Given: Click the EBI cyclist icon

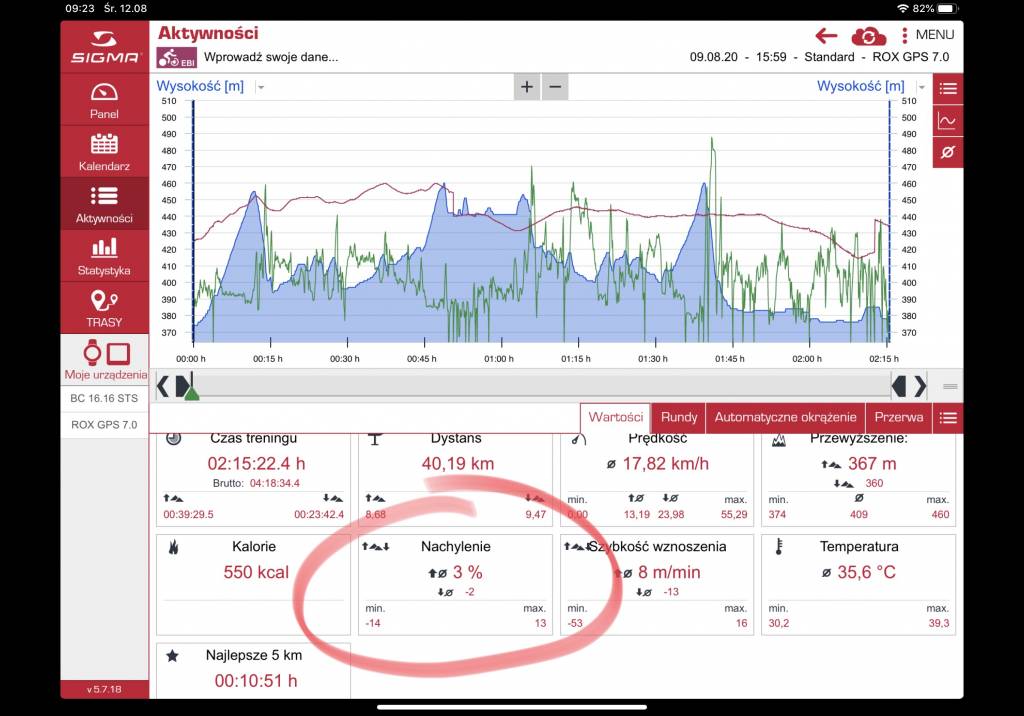Looking at the screenshot, I should pyautogui.click(x=177, y=57).
